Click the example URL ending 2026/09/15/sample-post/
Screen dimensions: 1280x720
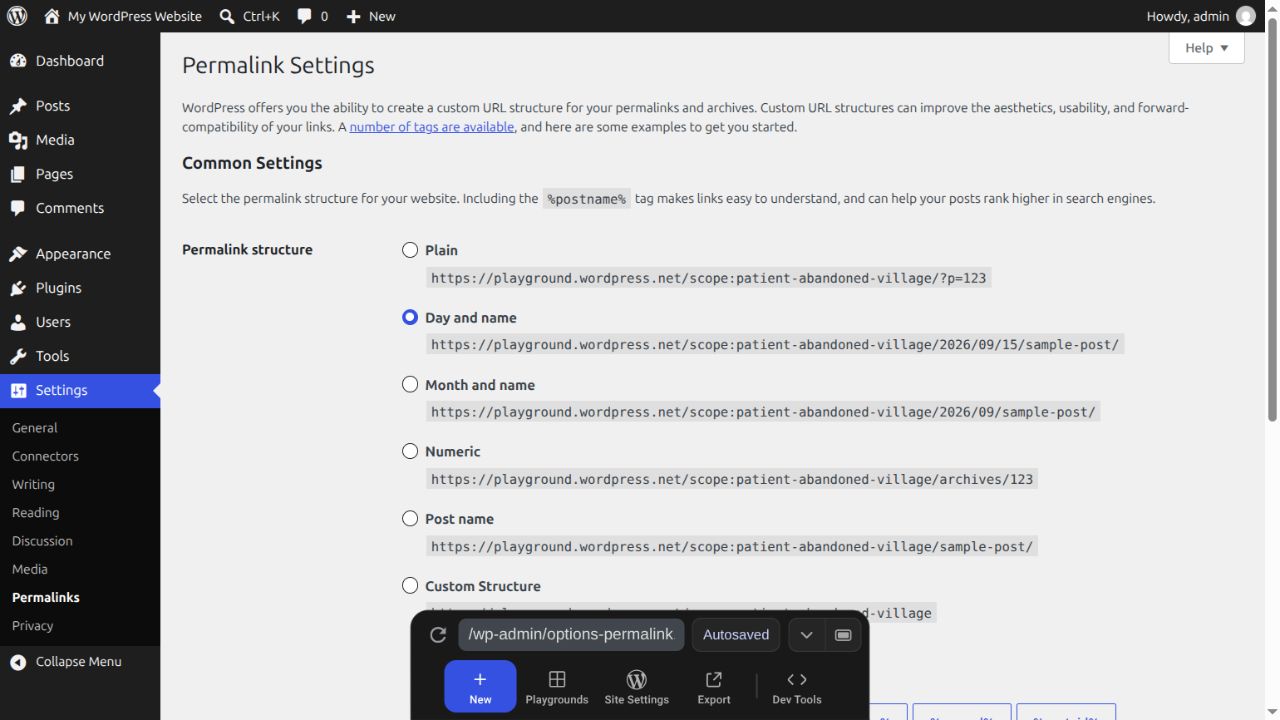pos(775,345)
